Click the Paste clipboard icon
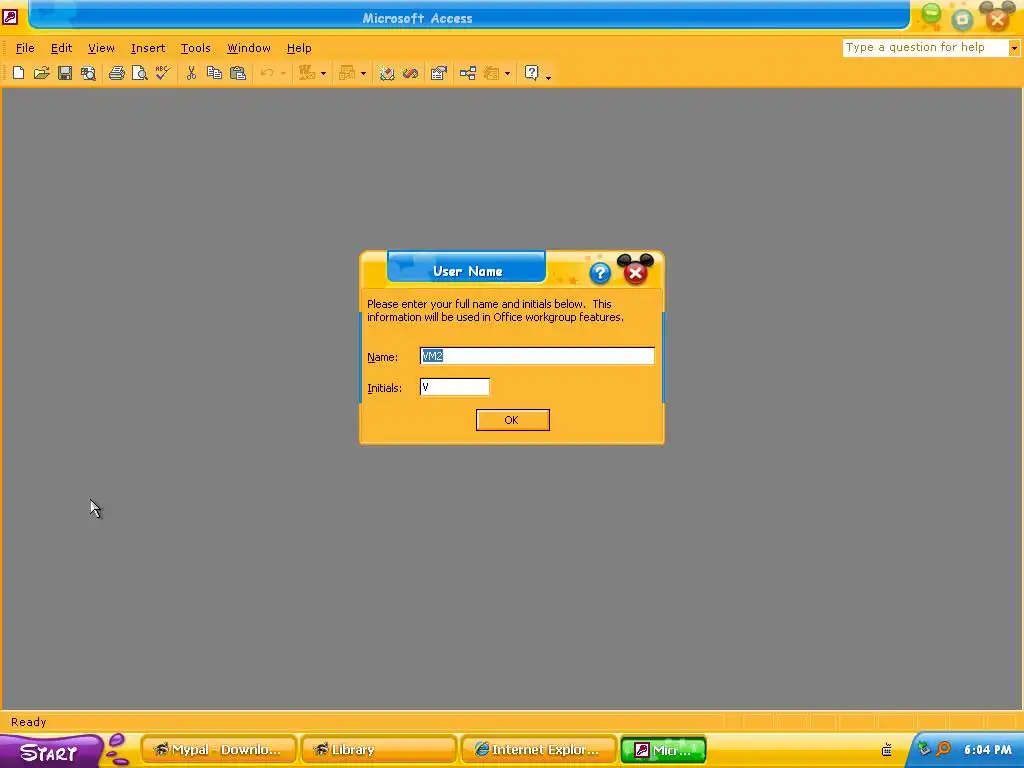This screenshot has width=1024, height=768. [238, 73]
